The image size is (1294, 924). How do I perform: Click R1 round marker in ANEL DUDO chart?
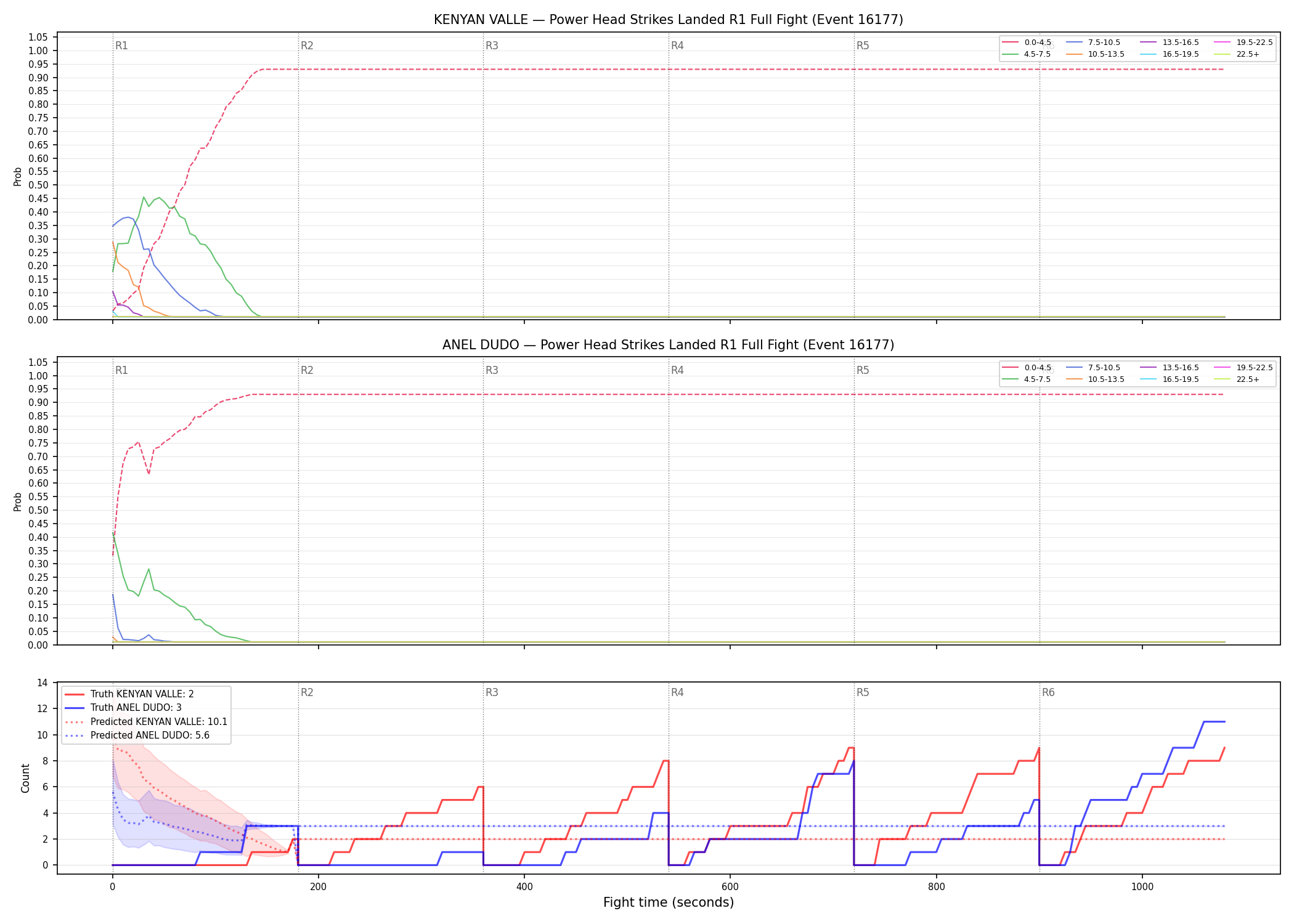point(121,370)
